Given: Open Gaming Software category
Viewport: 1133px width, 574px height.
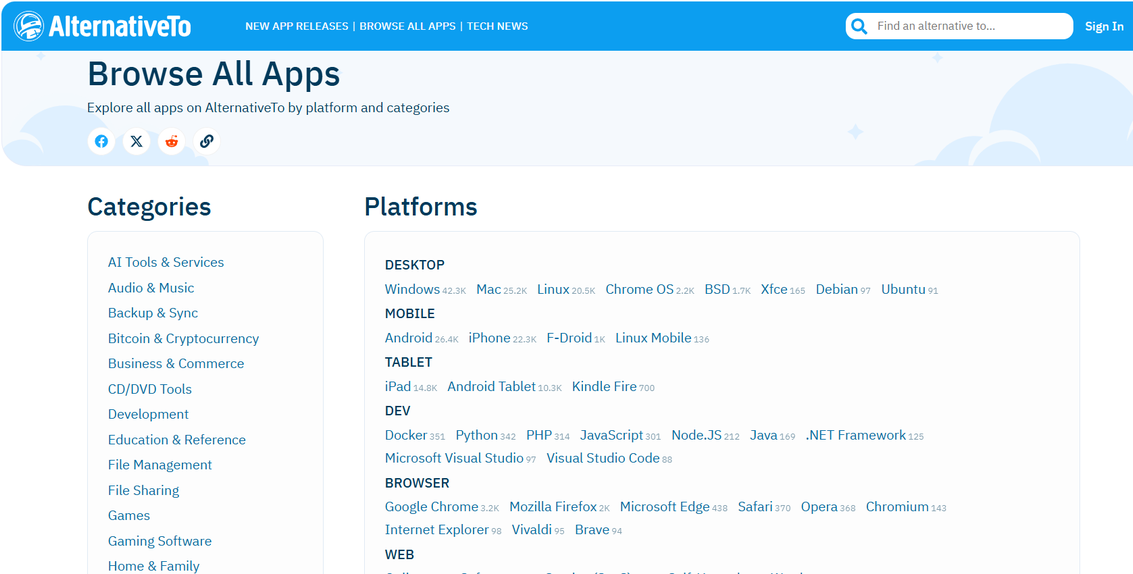Looking at the screenshot, I should click(x=160, y=541).
